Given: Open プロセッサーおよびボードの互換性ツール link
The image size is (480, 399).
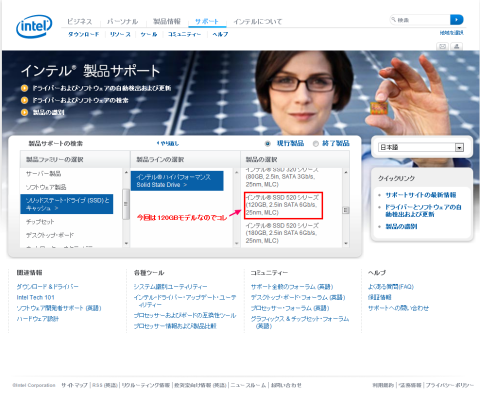Looking at the screenshot, I should click(x=185, y=315).
